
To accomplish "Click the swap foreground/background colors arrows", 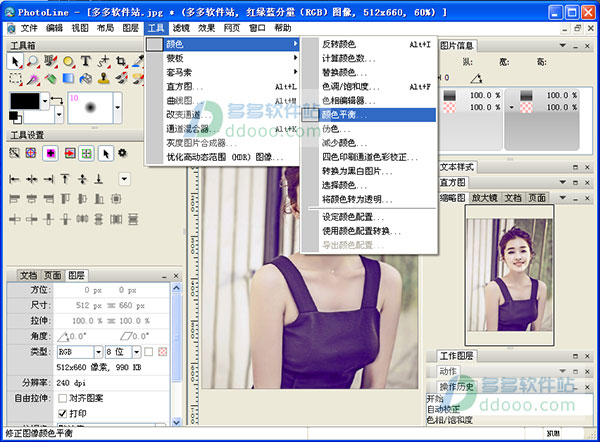I will click(x=57, y=100).
